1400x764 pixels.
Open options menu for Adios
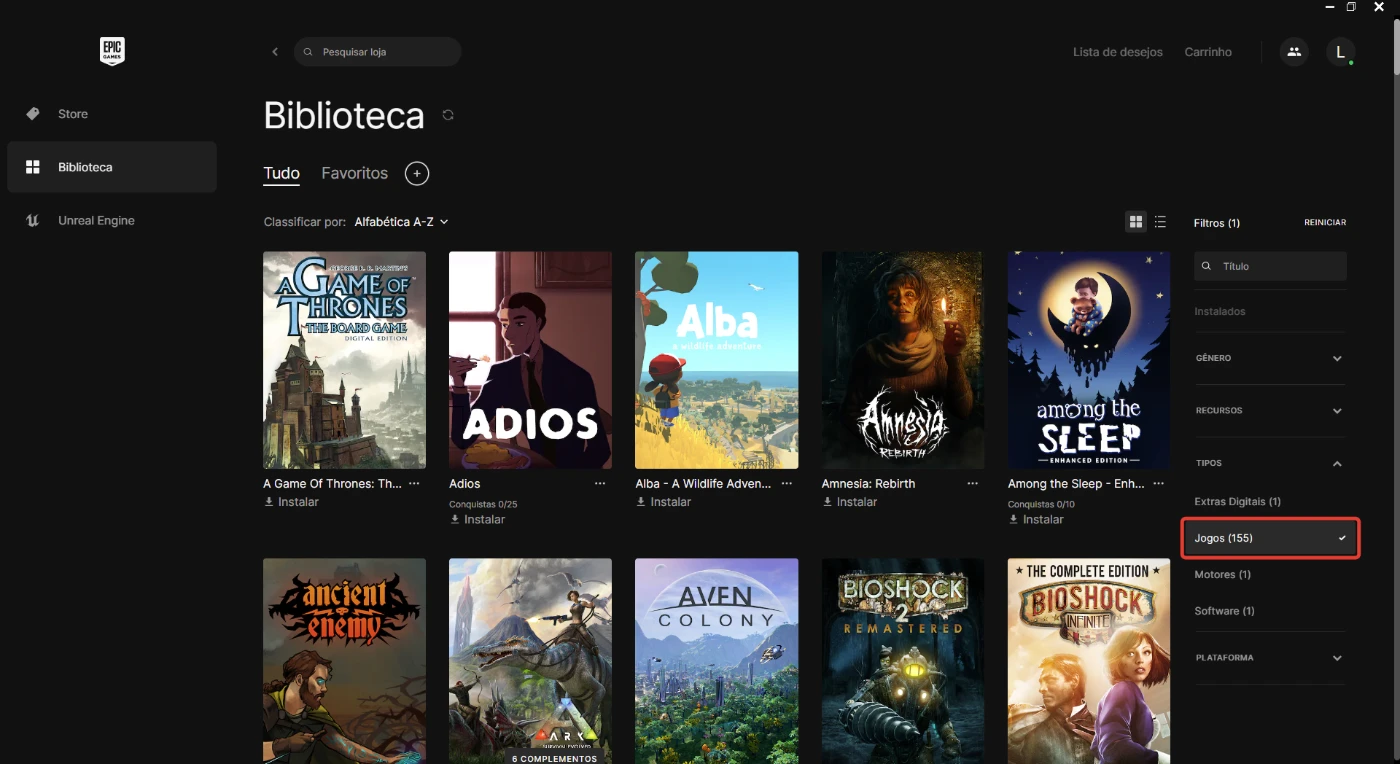point(600,483)
